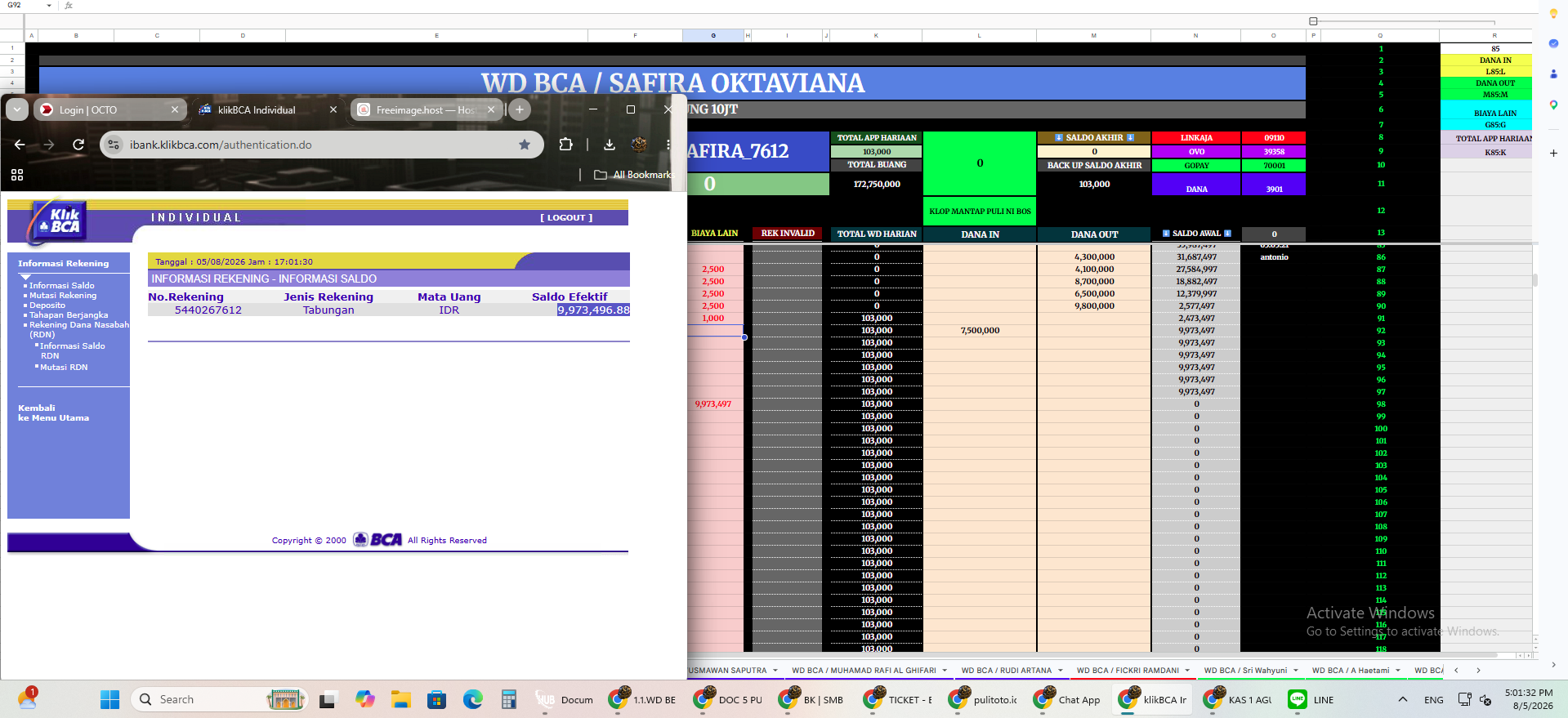Hide the side panel using the chevron
1568x718 pixels.
[1553, 665]
